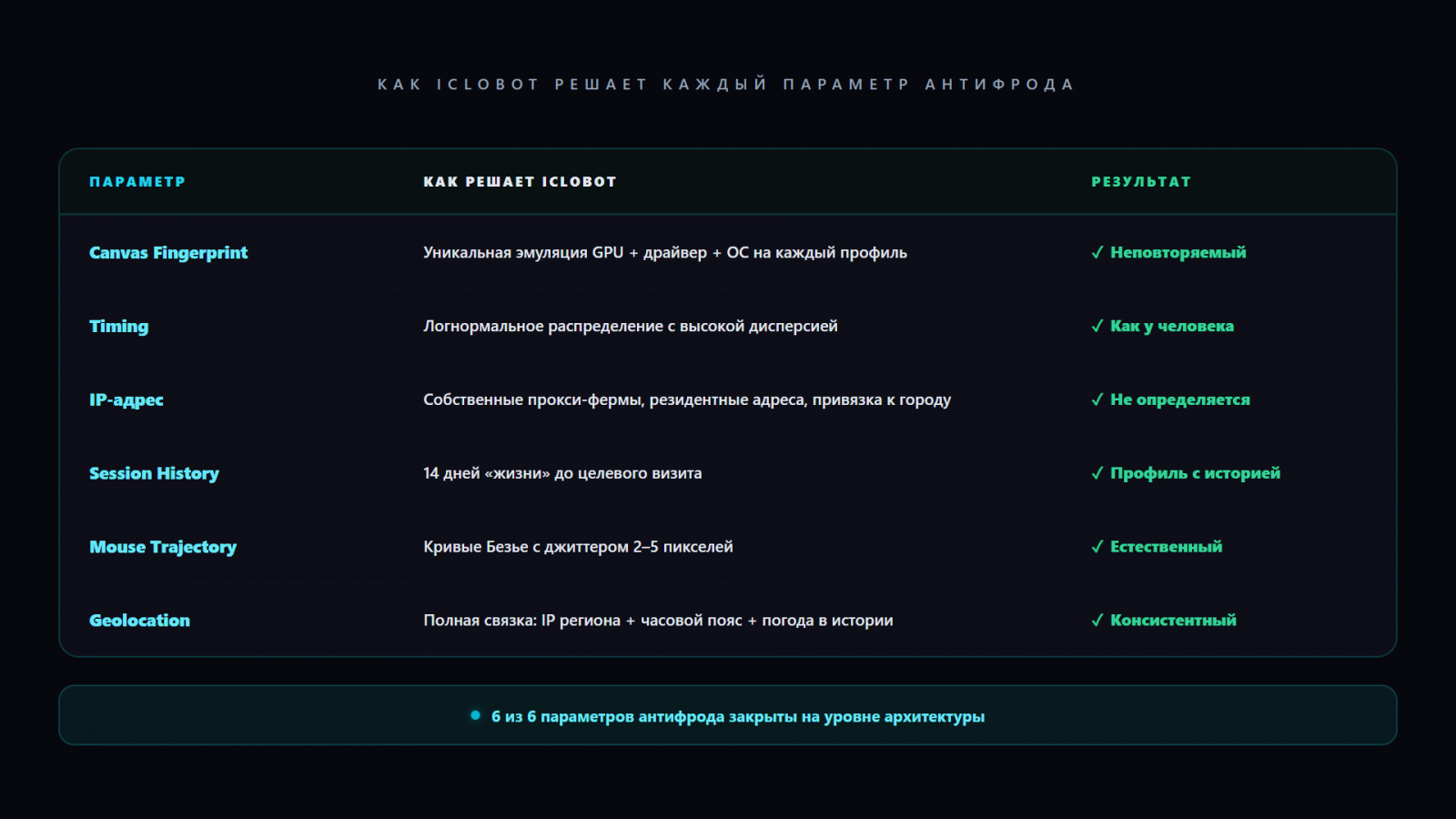Click the checkmark beside "Неповторяемый"
The image size is (1456, 819).
pos(1097,253)
